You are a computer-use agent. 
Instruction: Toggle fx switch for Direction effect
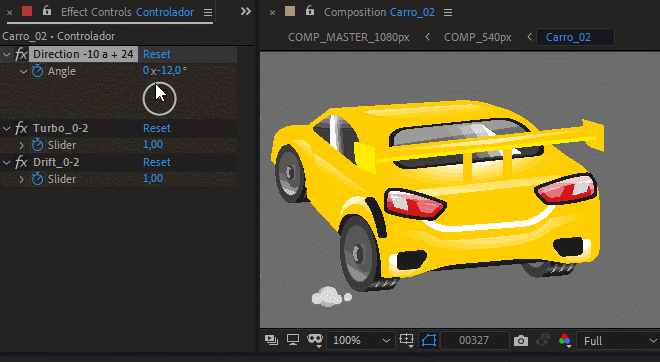(x=21, y=54)
